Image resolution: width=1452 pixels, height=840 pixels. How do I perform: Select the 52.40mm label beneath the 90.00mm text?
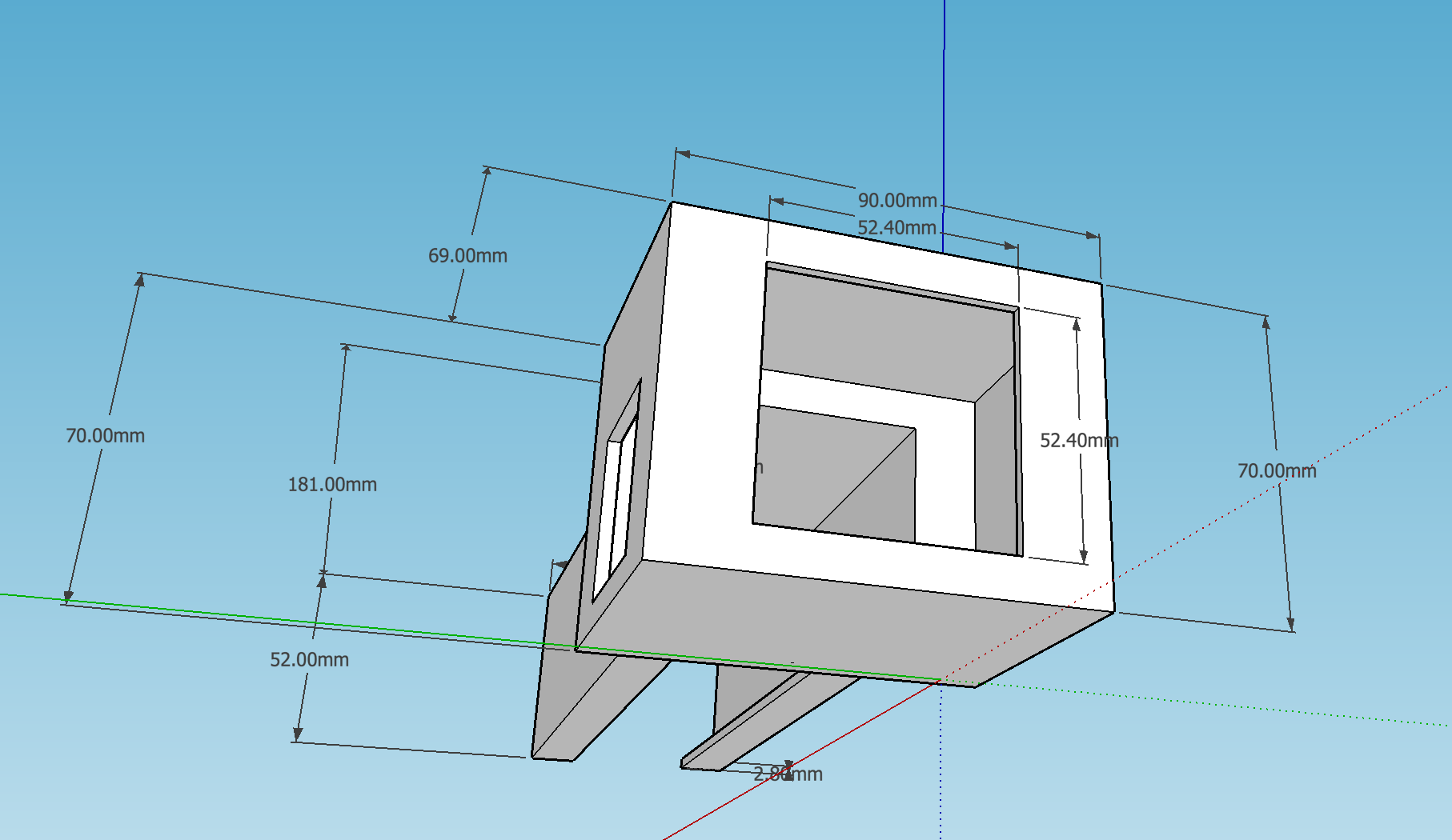tap(896, 228)
